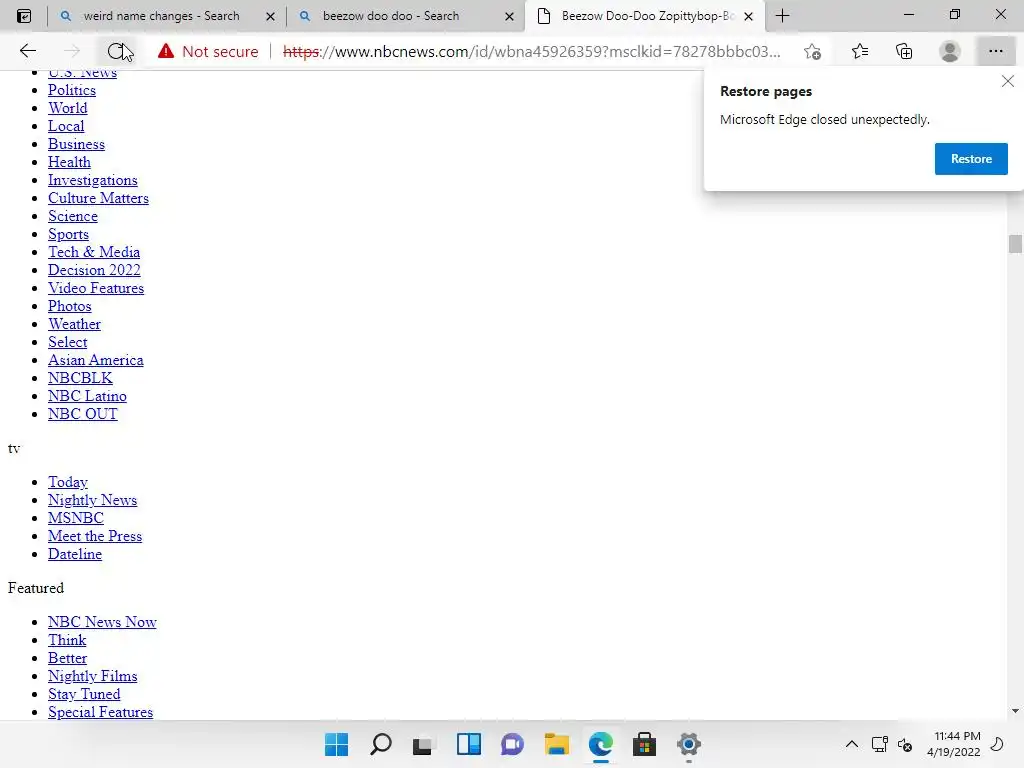Open File Explorer from taskbar
This screenshot has height=768, width=1024.
pyautogui.click(x=557, y=744)
